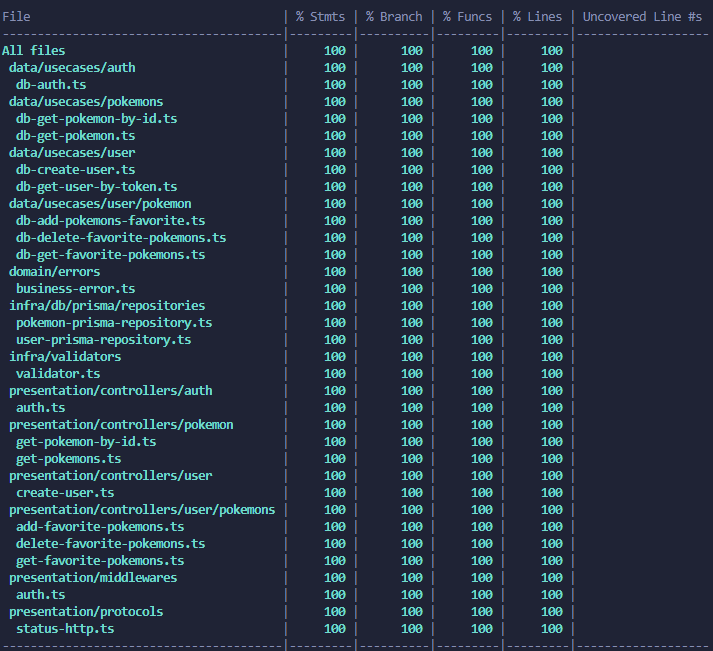The height and width of the screenshot is (651, 713).
Task: Click % Stmts value for All files
Action: (335, 50)
